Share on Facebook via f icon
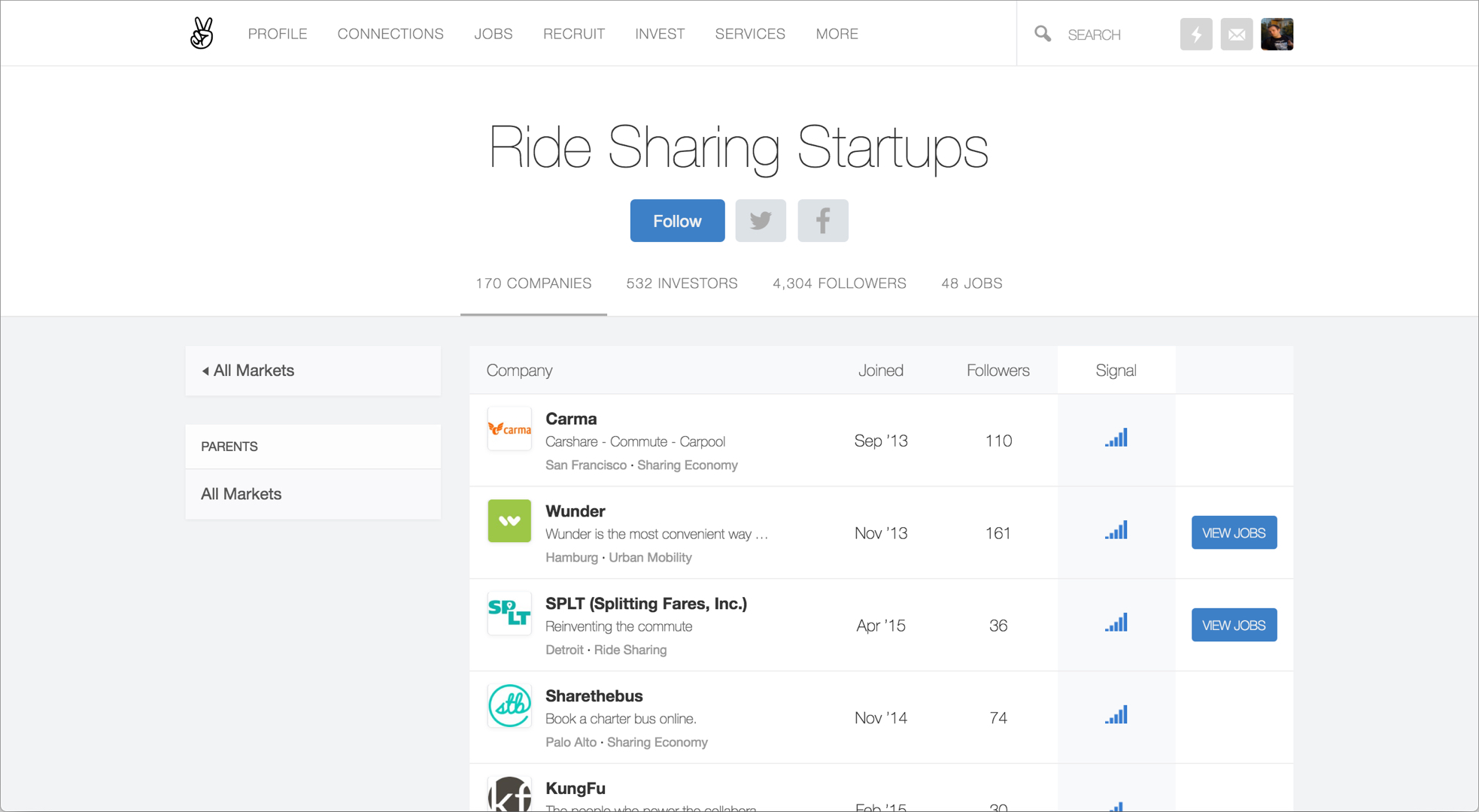Image resolution: width=1479 pixels, height=812 pixels. click(x=823, y=220)
